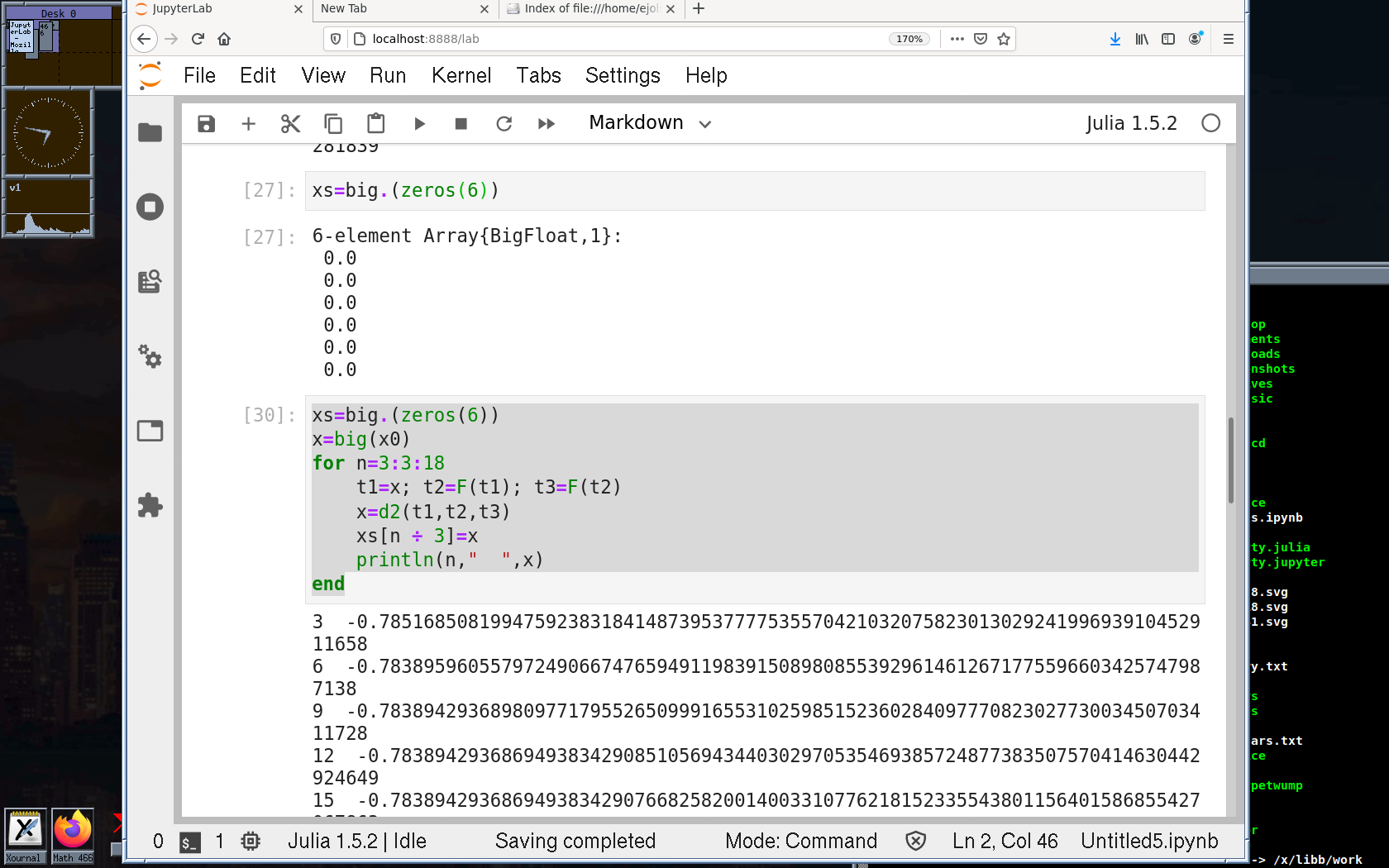The width and height of the screenshot is (1389, 868).
Task: Click the Julia 1.5.2 kernel name button
Action: pyautogui.click(x=1131, y=123)
